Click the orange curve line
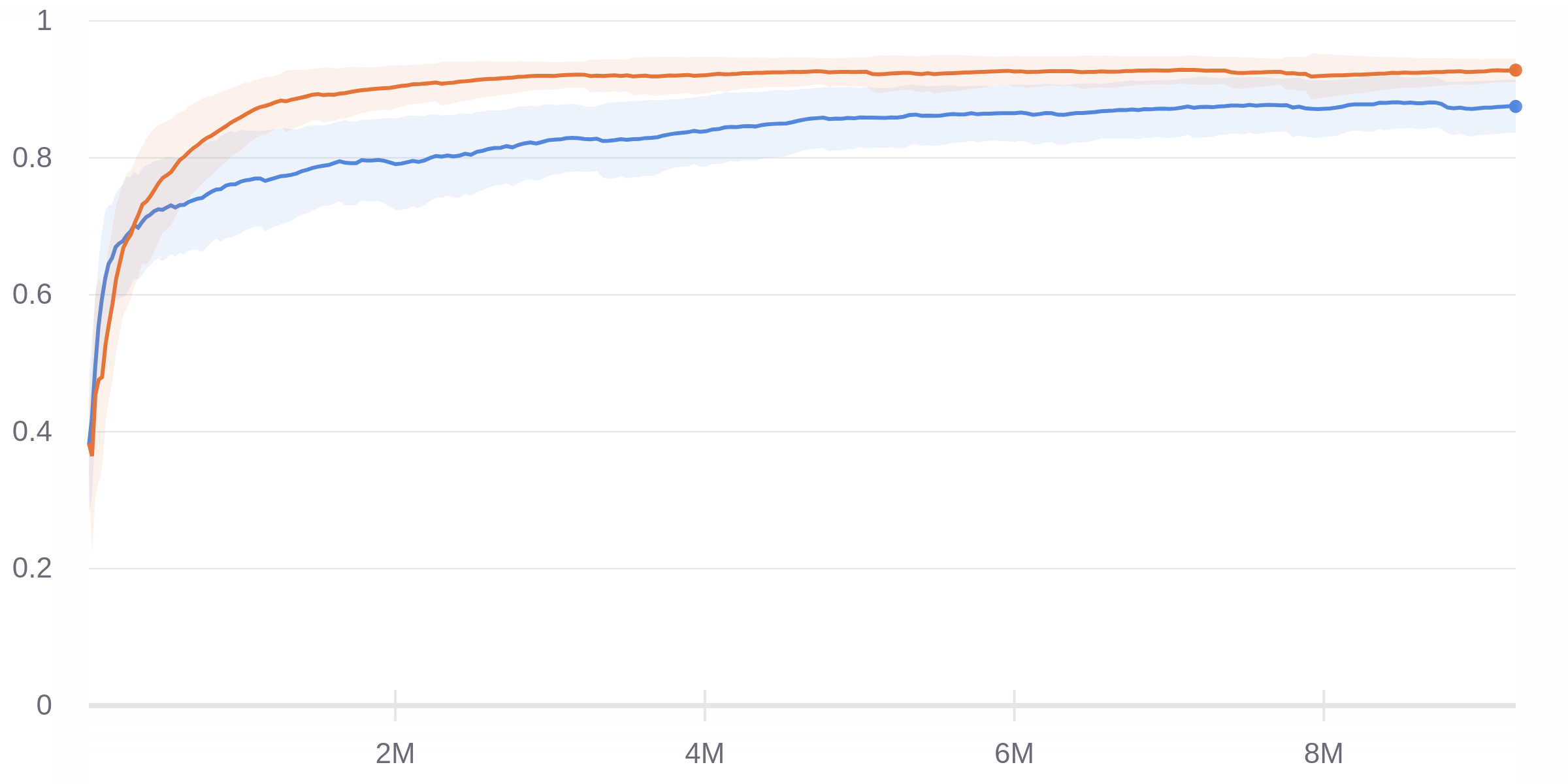 (784, 73)
